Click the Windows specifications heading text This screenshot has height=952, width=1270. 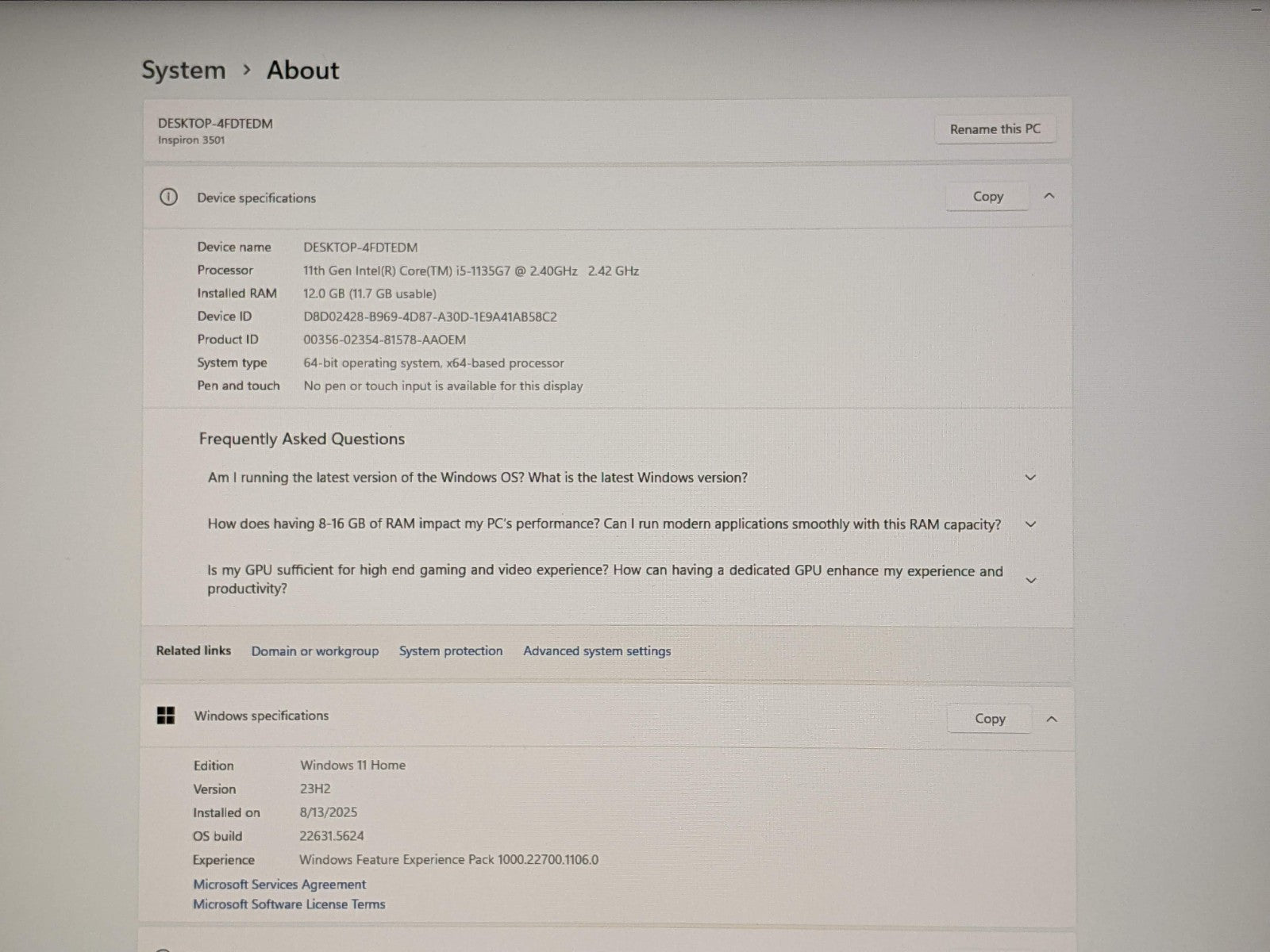(x=261, y=716)
